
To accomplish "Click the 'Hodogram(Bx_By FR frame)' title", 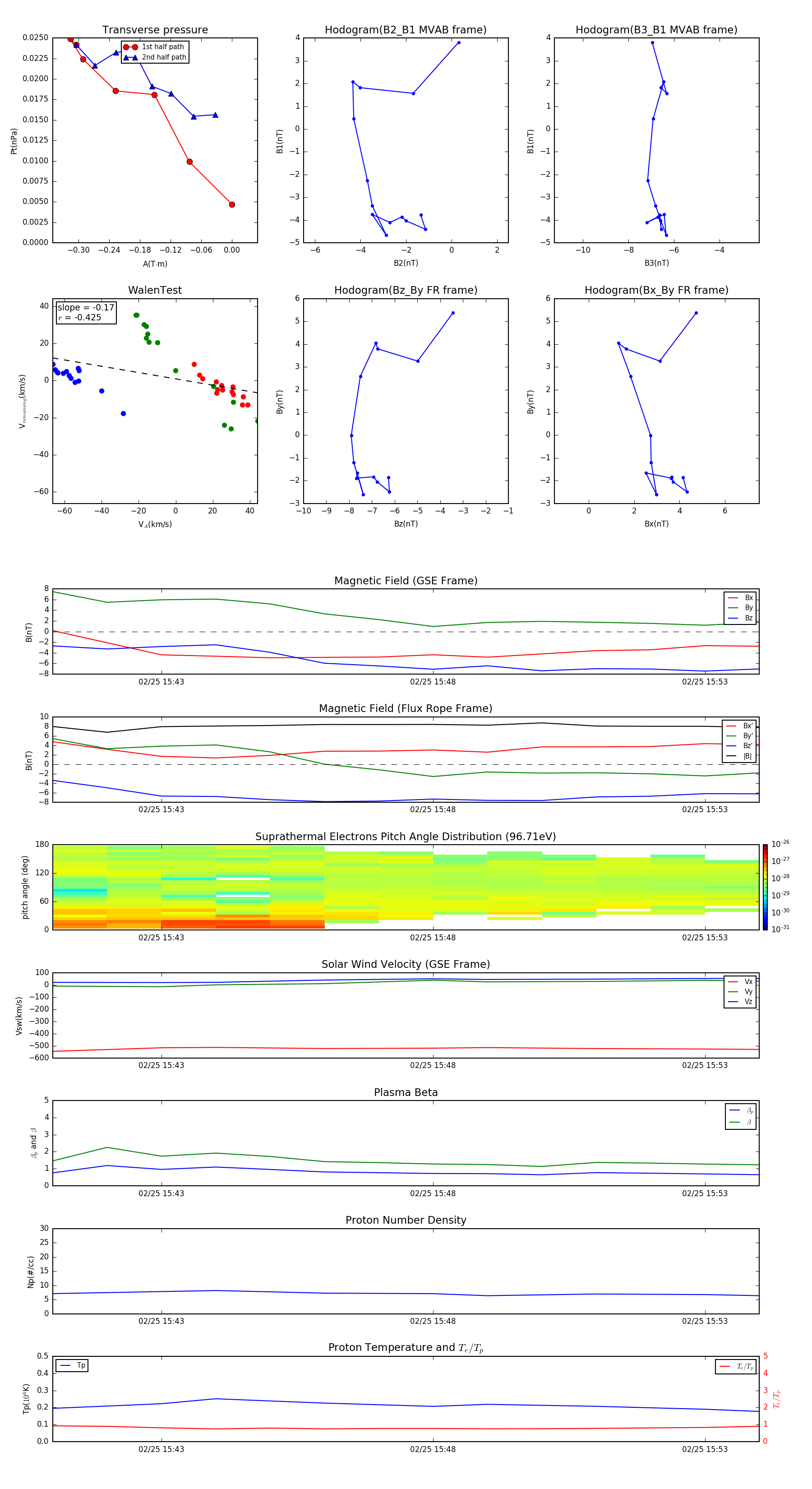I will (x=656, y=290).
